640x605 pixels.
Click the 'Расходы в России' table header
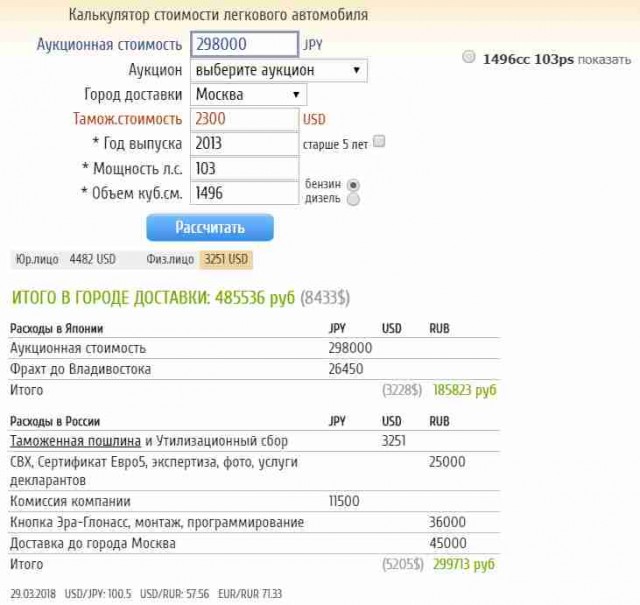(55, 421)
